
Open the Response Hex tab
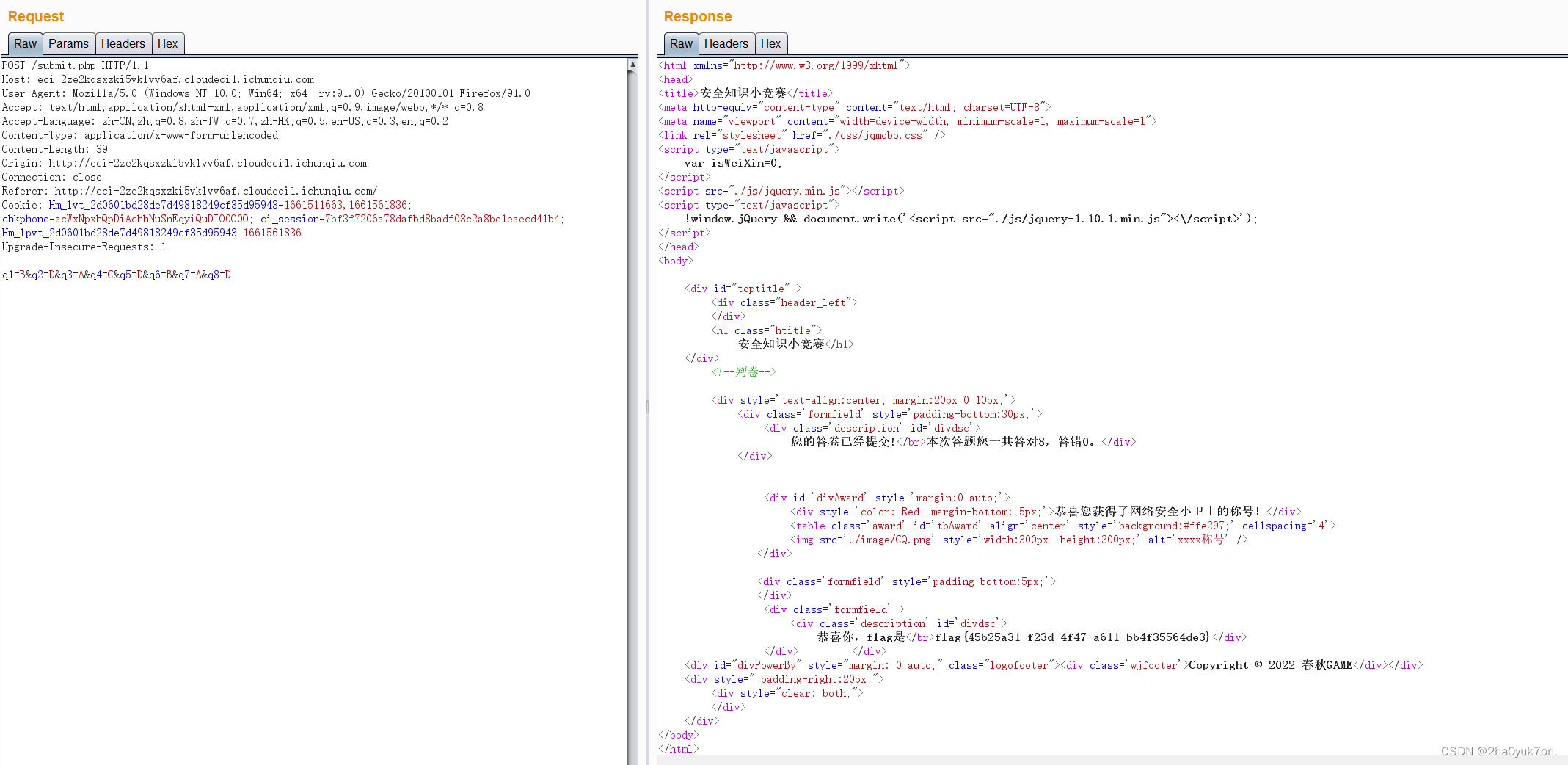tap(770, 43)
